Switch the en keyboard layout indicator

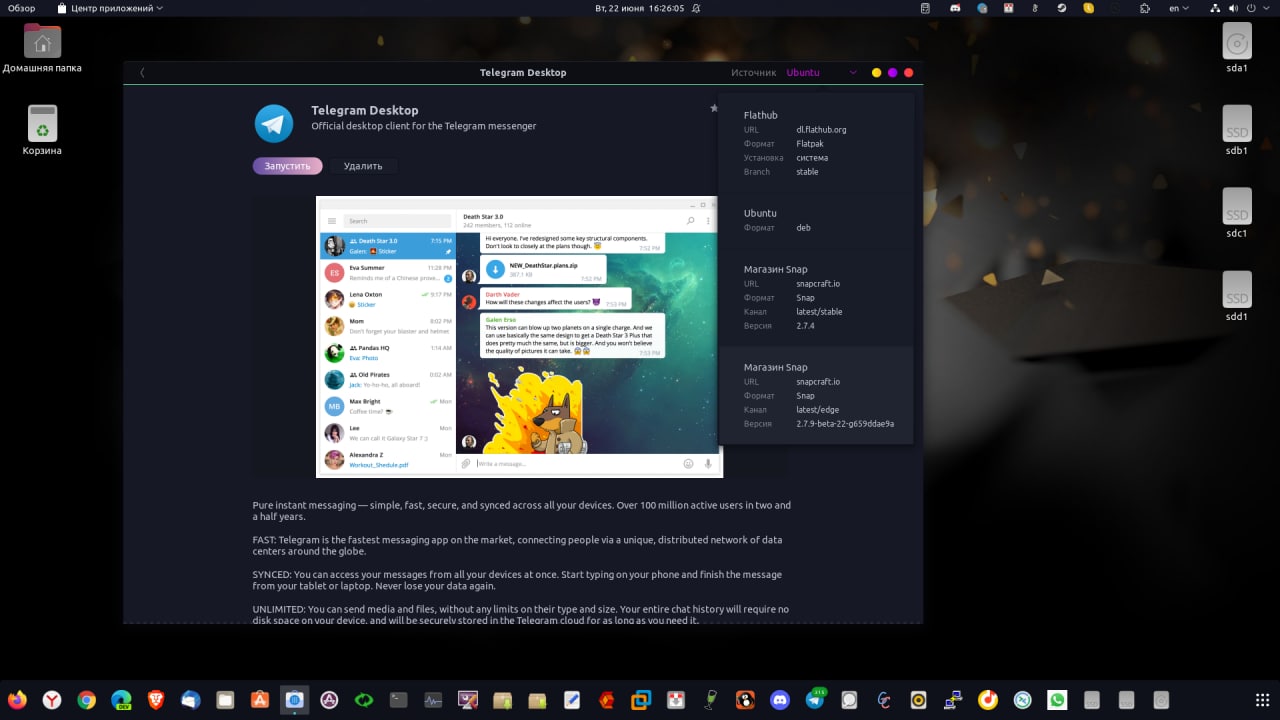pos(1180,8)
